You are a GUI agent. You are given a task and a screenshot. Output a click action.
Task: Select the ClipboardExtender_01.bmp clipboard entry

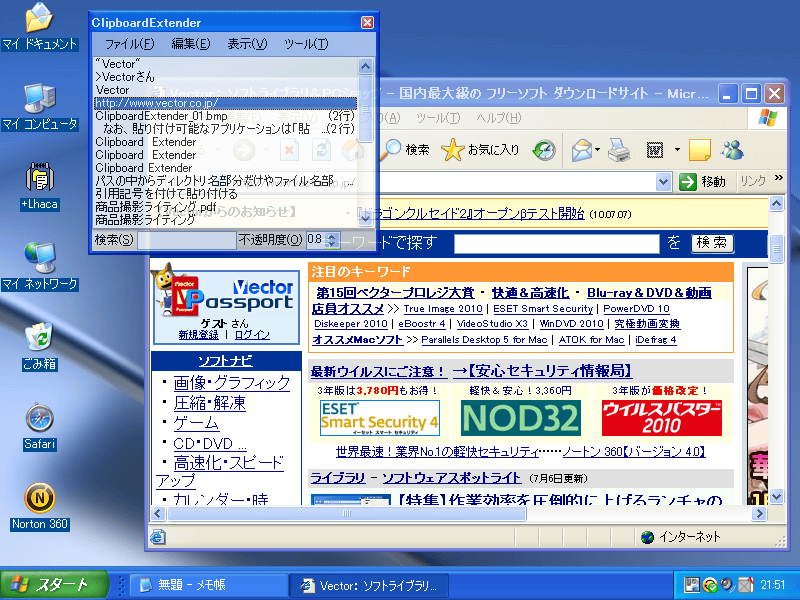tap(226, 116)
